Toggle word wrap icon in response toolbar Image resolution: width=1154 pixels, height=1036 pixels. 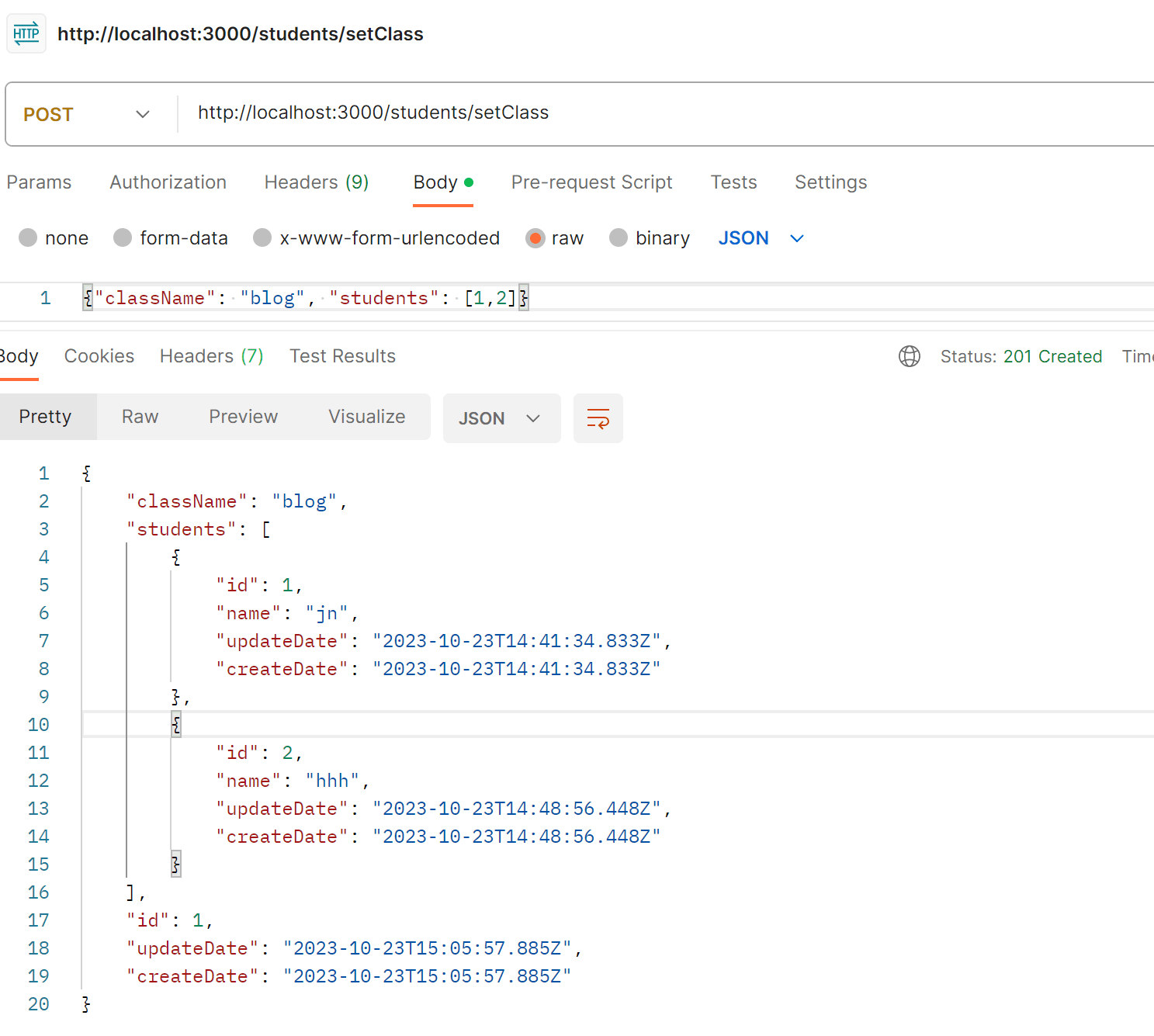598,418
